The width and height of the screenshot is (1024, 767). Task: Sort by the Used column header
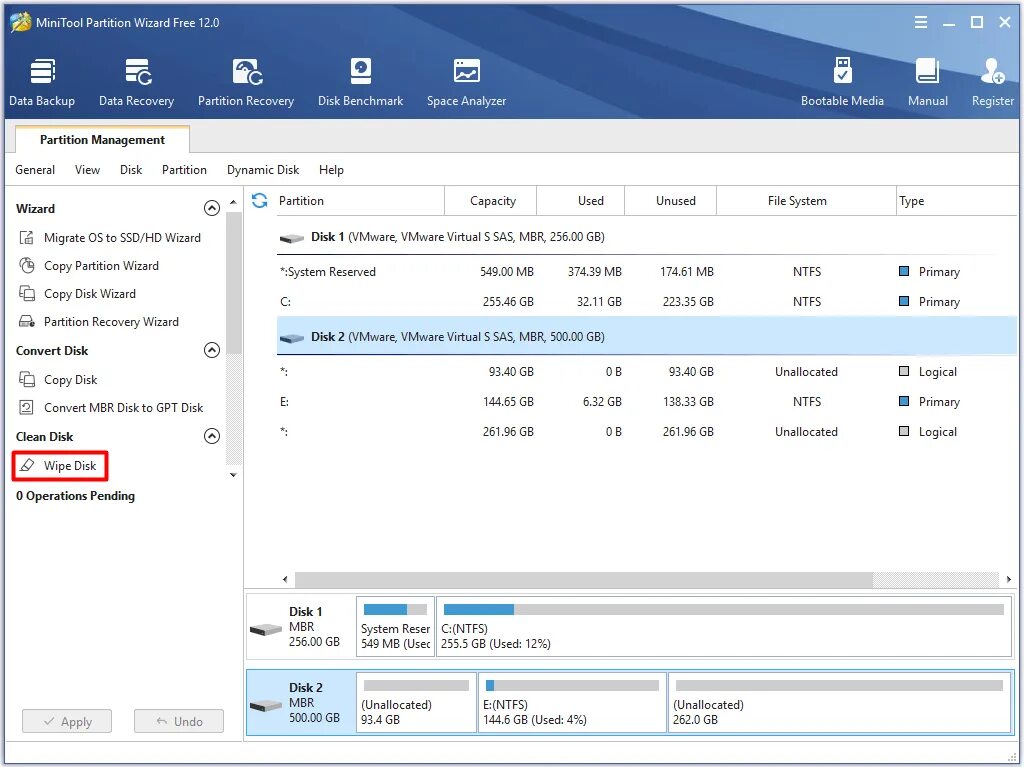click(x=581, y=201)
